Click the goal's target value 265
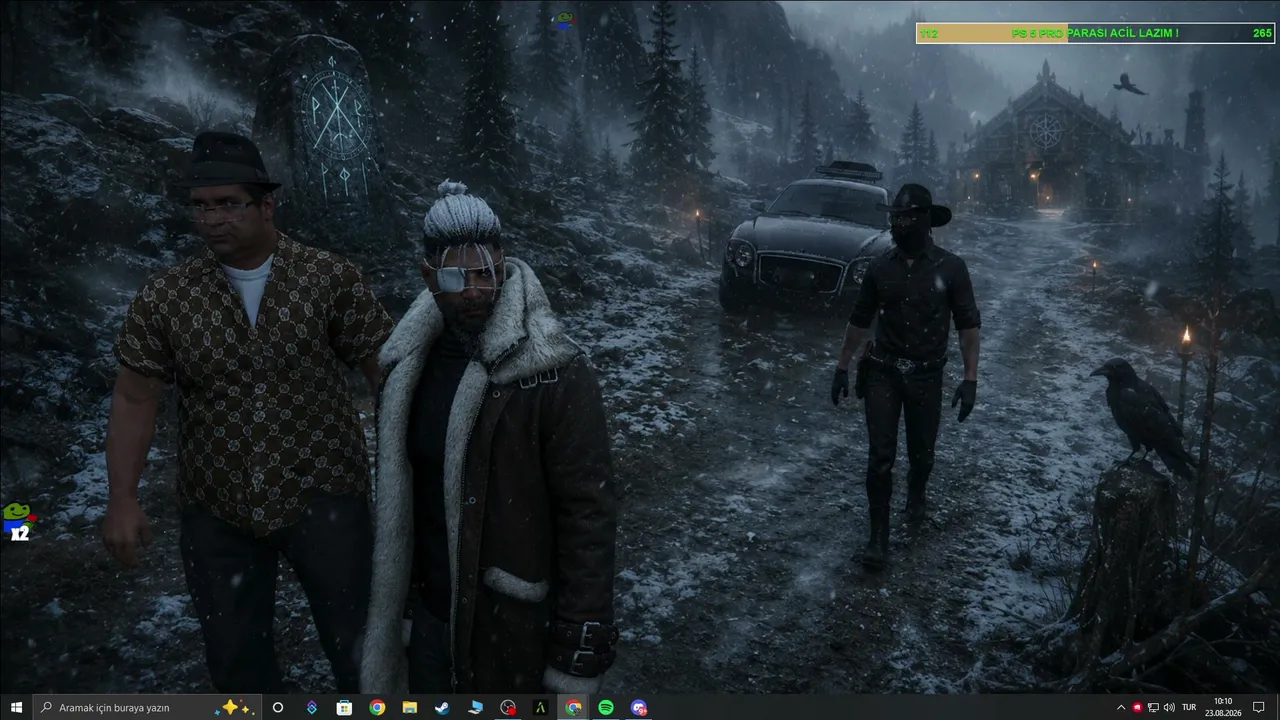1280x720 pixels. tap(1262, 34)
